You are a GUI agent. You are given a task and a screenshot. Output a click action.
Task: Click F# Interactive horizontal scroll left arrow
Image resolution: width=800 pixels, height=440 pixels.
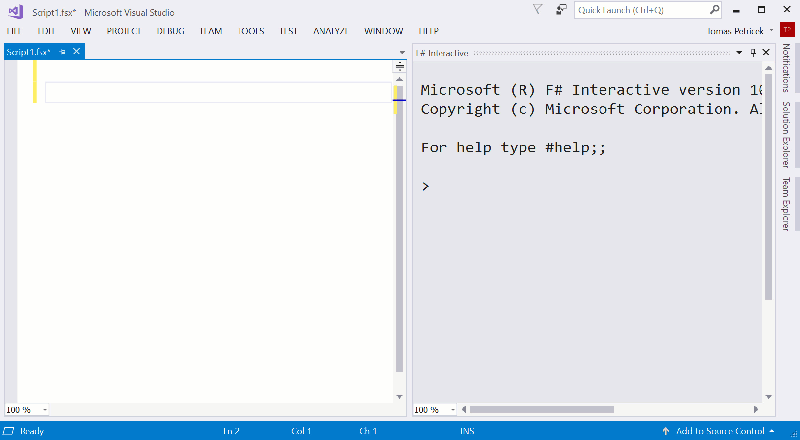point(464,409)
